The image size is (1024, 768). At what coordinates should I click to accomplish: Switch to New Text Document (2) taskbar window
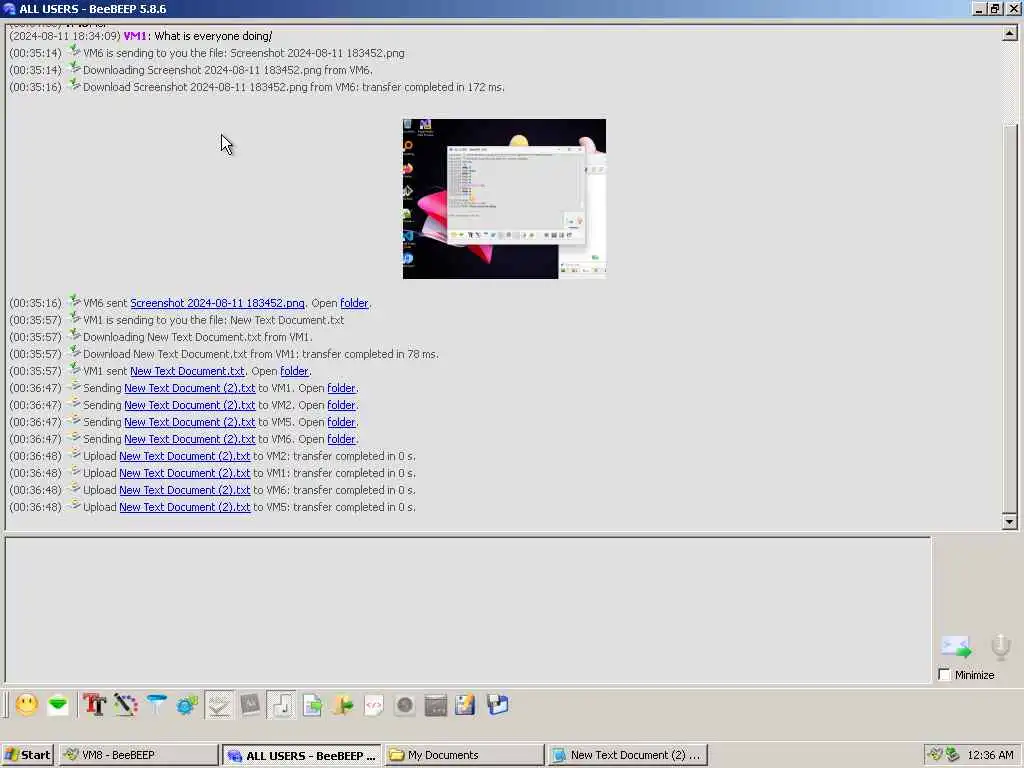pos(628,755)
